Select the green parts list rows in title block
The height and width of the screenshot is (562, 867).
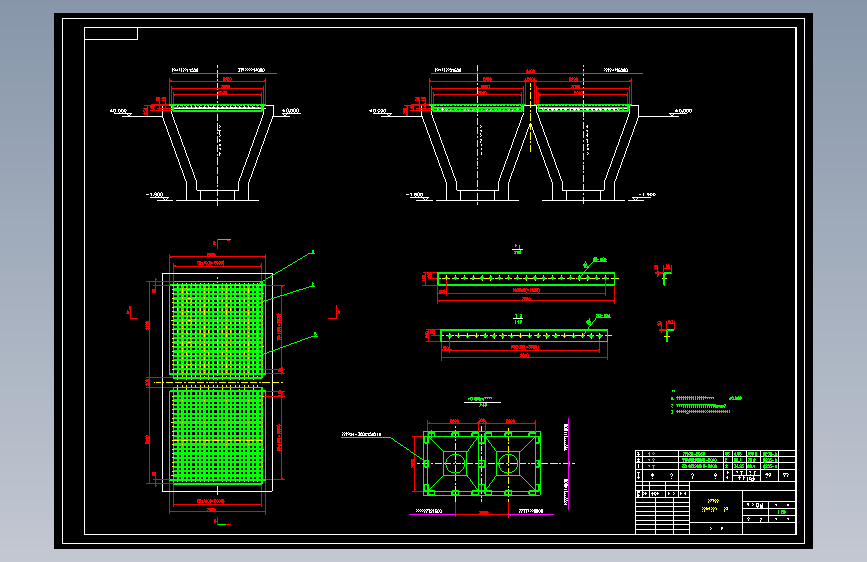click(715, 460)
